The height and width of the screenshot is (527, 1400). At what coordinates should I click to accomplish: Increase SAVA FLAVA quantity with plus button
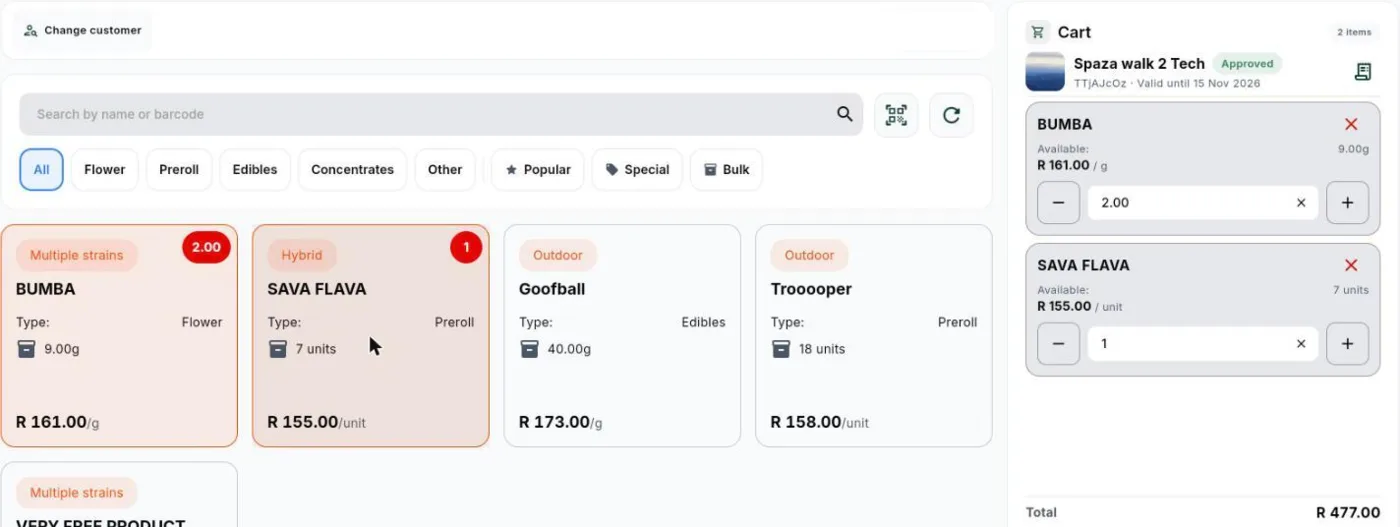1347,344
